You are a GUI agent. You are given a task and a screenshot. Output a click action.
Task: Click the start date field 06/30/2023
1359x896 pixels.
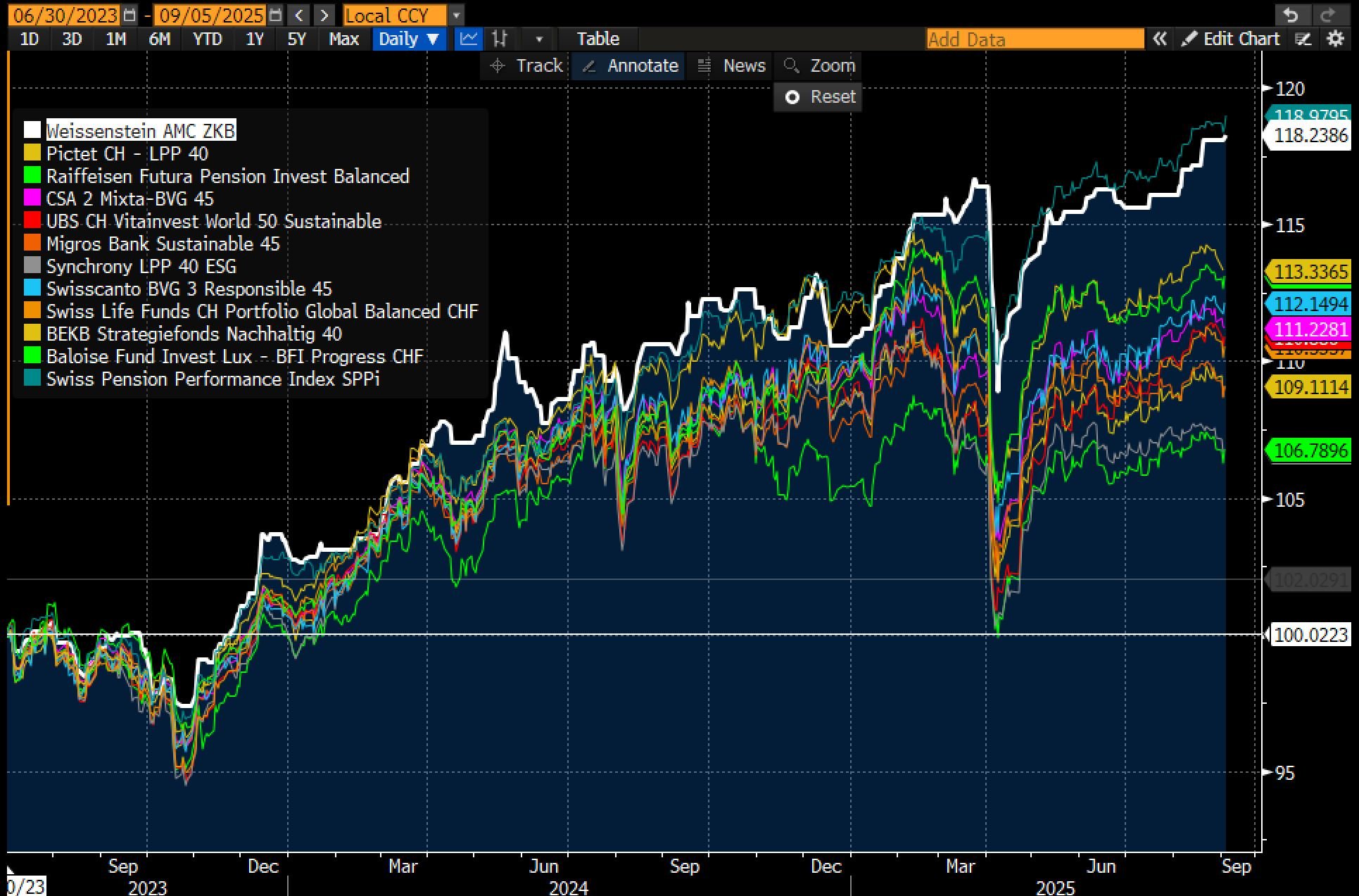tap(64, 15)
